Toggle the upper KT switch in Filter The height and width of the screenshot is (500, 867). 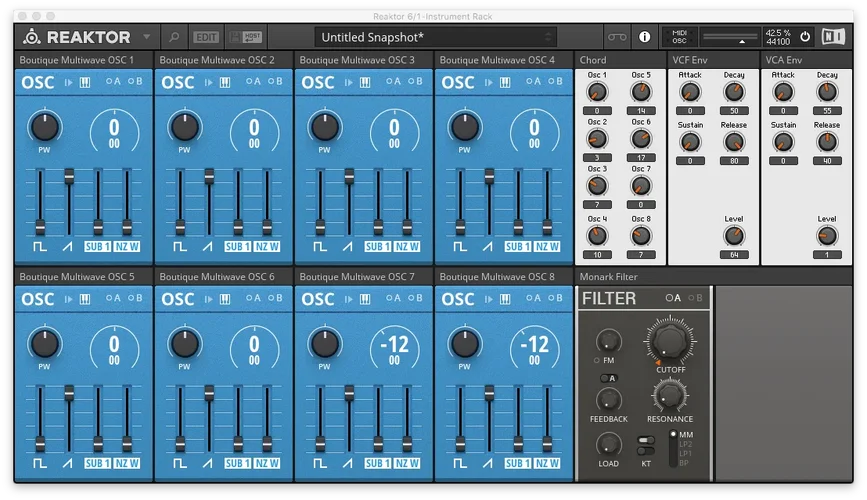(646, 440)
